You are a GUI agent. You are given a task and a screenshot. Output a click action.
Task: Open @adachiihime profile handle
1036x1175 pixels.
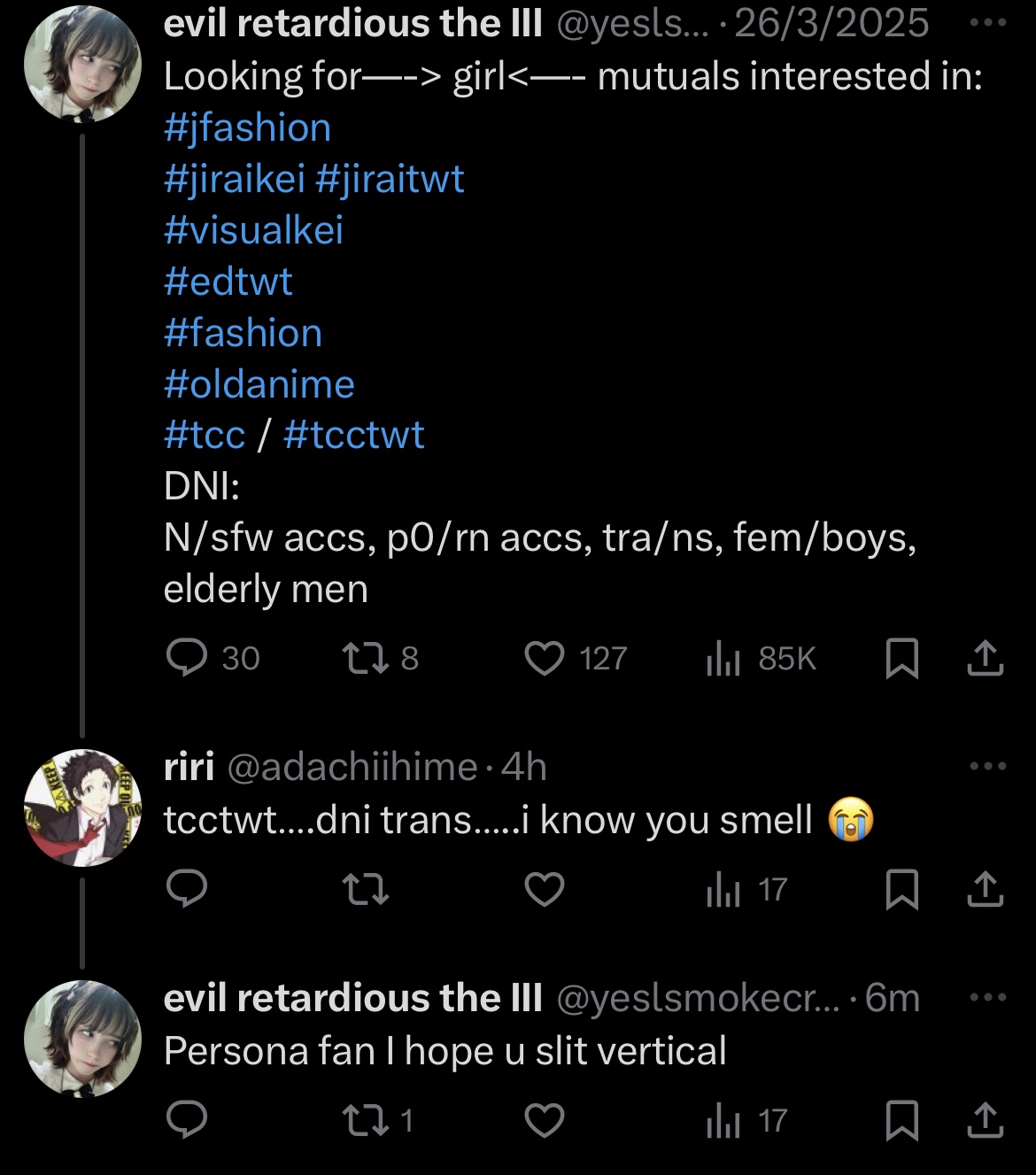click(x=352, y=767)
